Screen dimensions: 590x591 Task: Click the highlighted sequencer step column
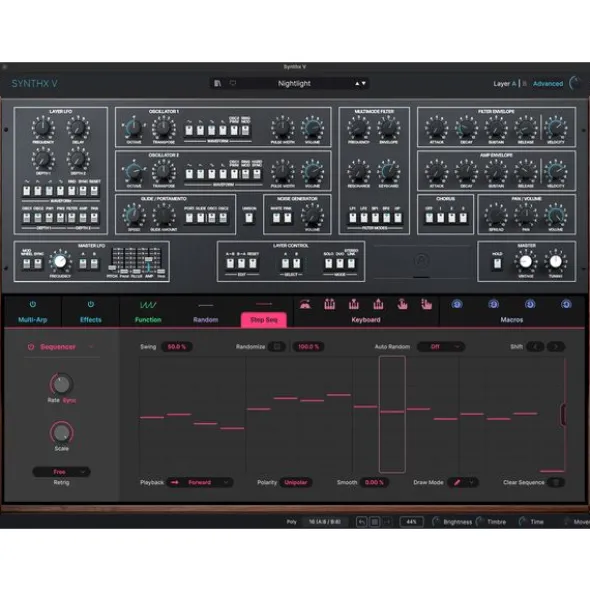tap(392, 414)
